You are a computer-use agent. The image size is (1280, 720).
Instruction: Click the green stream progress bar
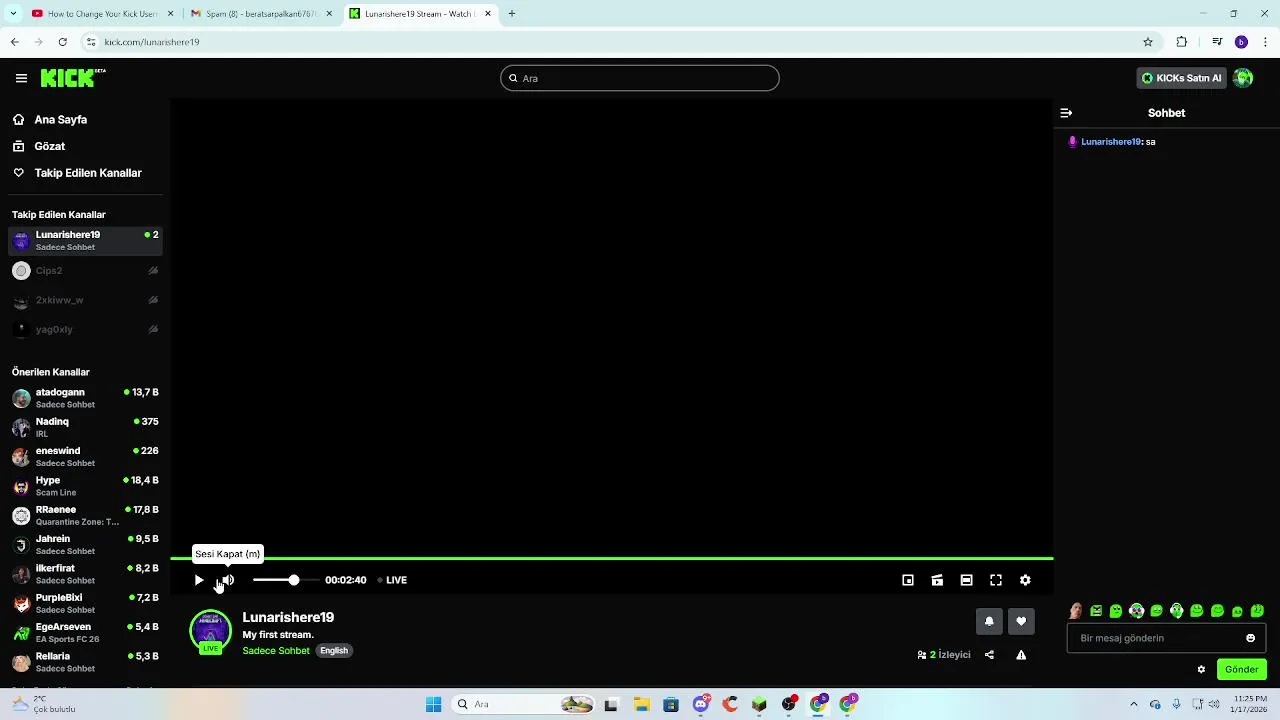(x=611, y=558)
